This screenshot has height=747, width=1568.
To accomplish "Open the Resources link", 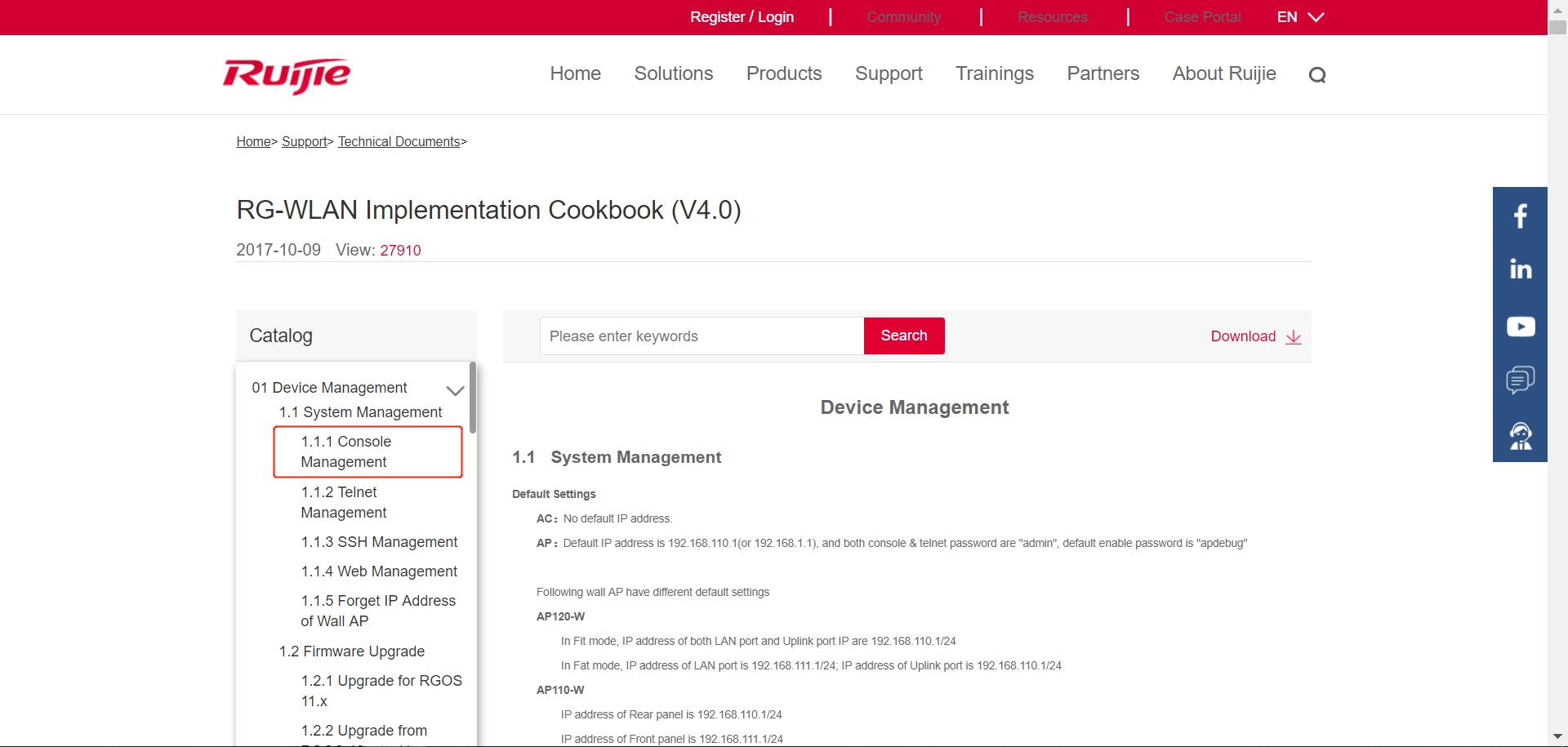I will pos(1052,17).
